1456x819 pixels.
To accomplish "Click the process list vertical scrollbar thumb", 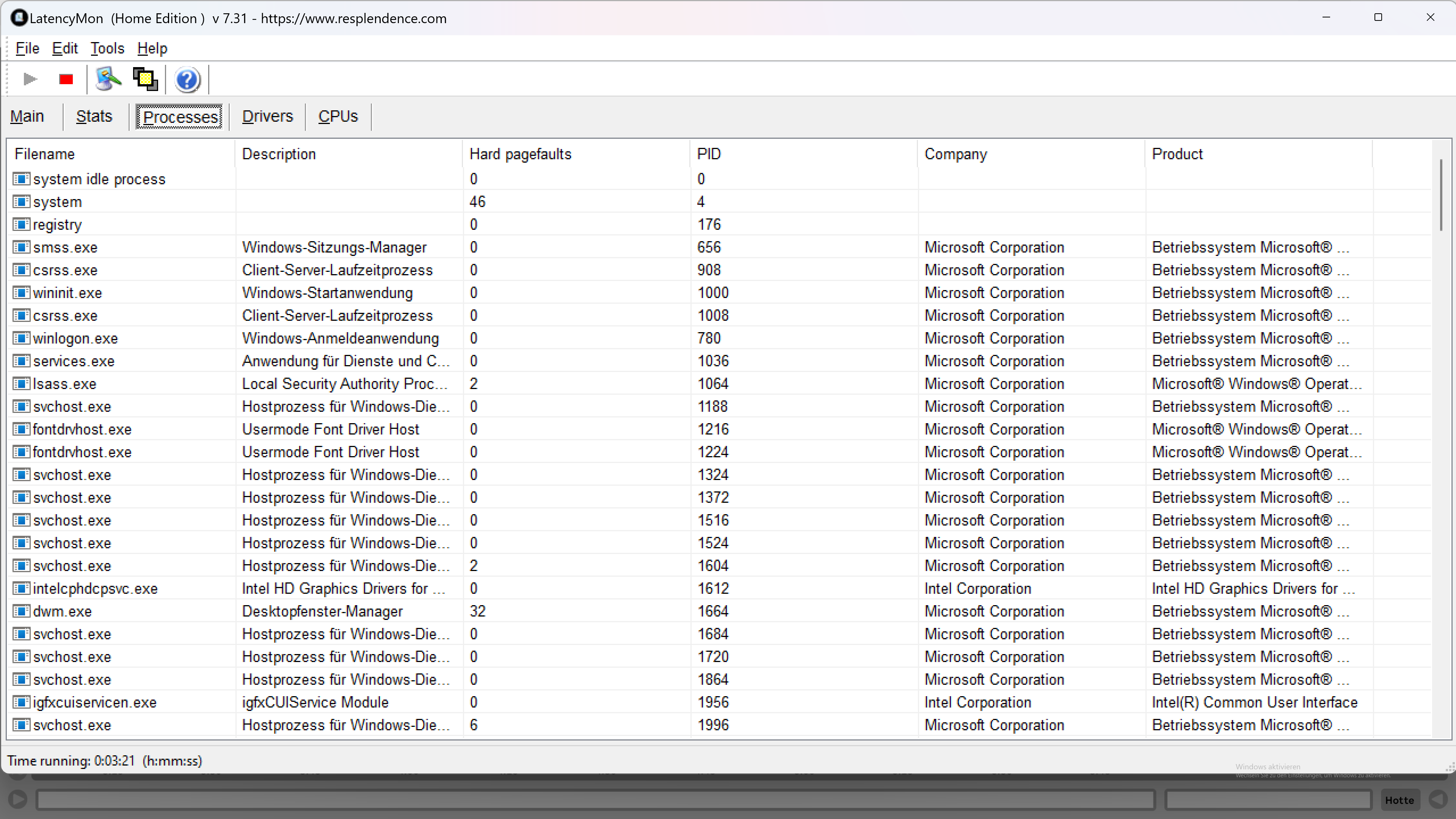I will (1441, 195).
